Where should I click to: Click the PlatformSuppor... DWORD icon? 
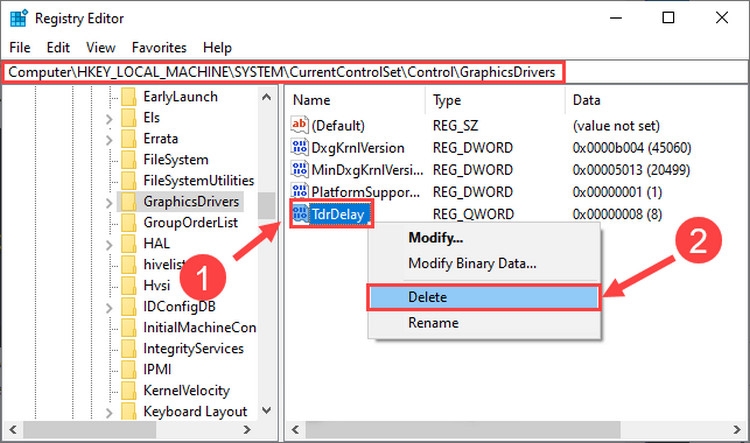click(299, 191)
